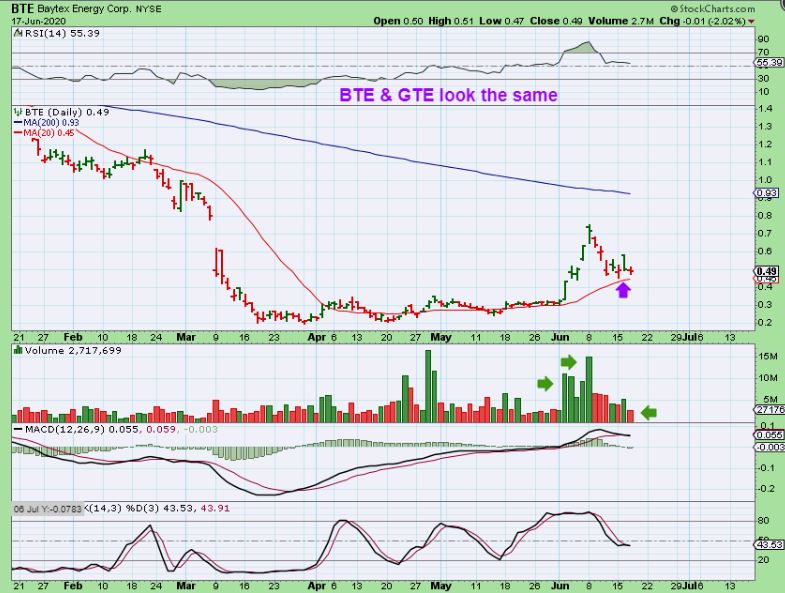Click the 80 label on the stochastic axis
This screenshot has height=593, width=785.
[x=763, y=521]
